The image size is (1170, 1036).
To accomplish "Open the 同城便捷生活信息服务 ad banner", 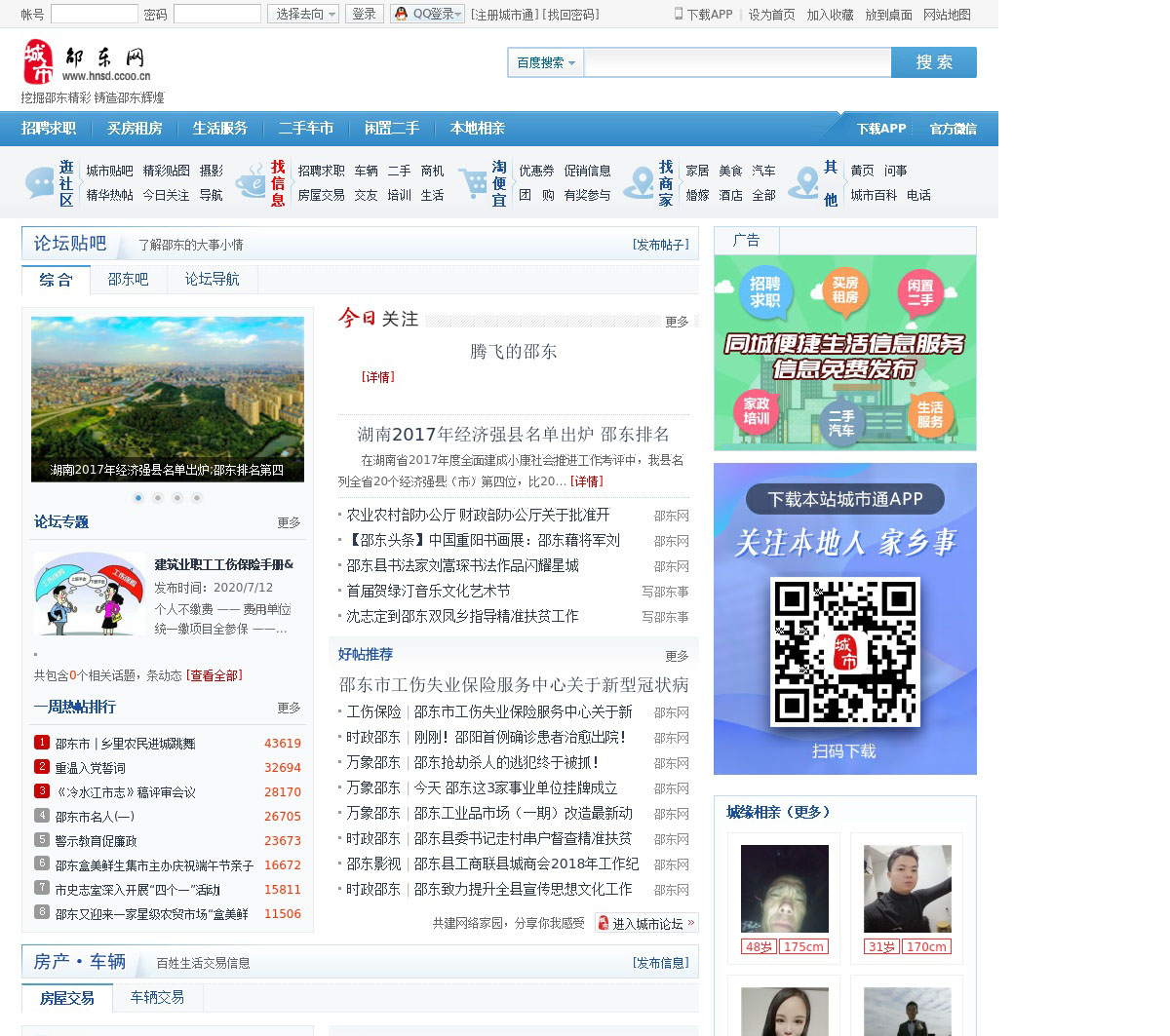I will click(844, 353).
